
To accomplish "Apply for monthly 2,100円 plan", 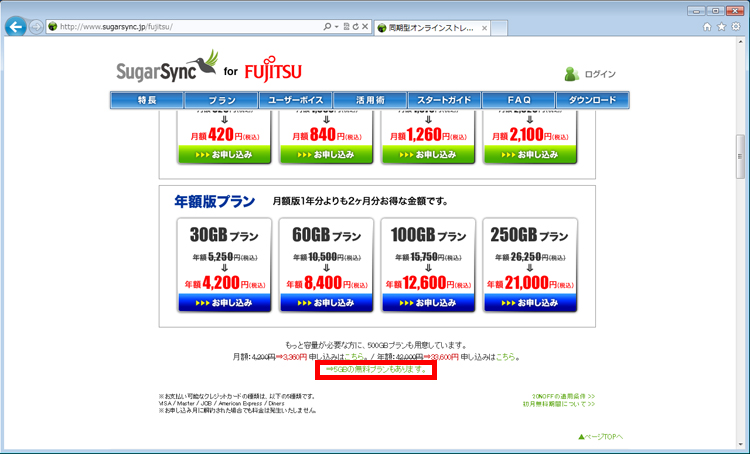I will tap(530, 155).
